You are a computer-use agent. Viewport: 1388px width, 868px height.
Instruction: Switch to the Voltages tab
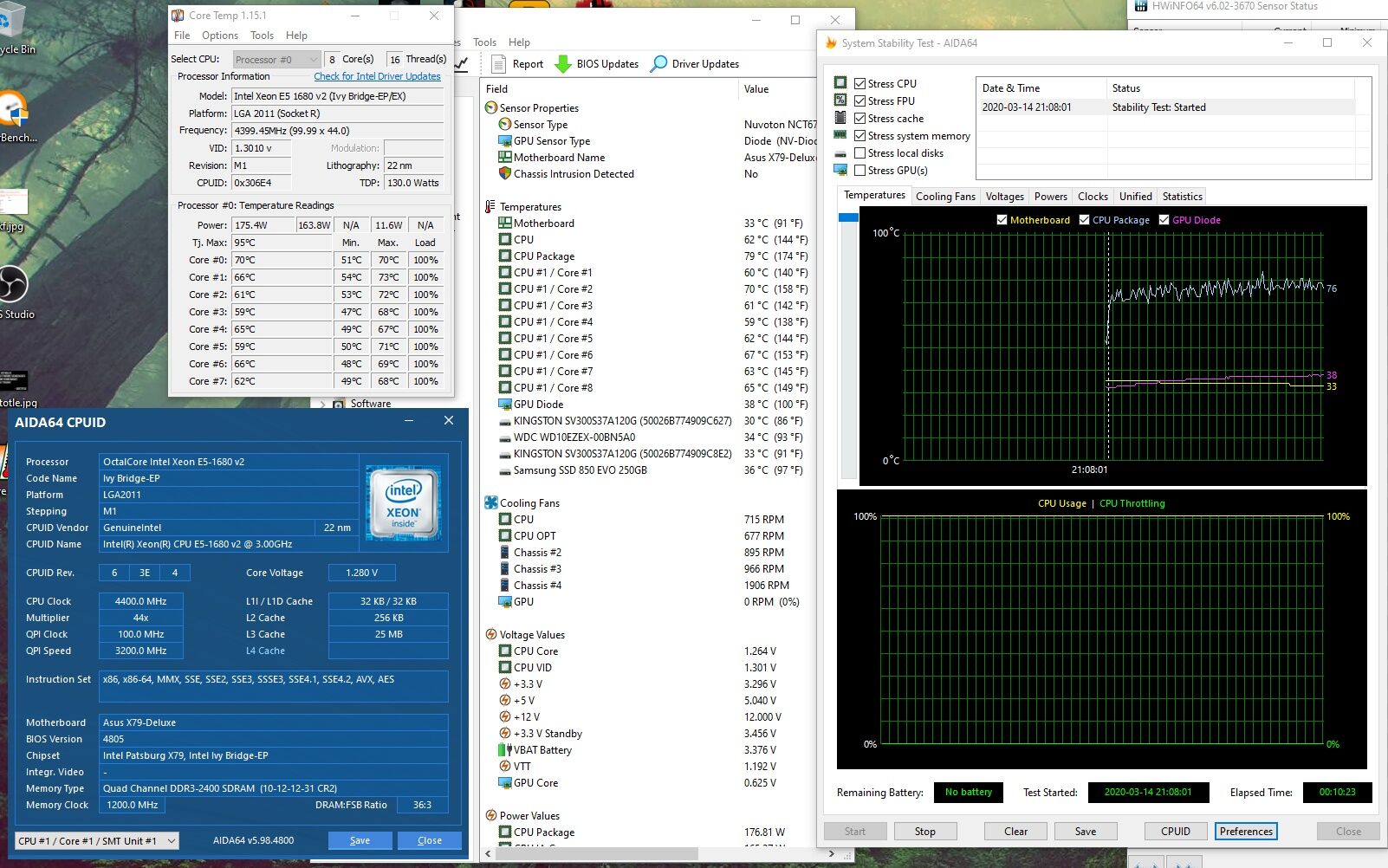[x=1004, y=197]
